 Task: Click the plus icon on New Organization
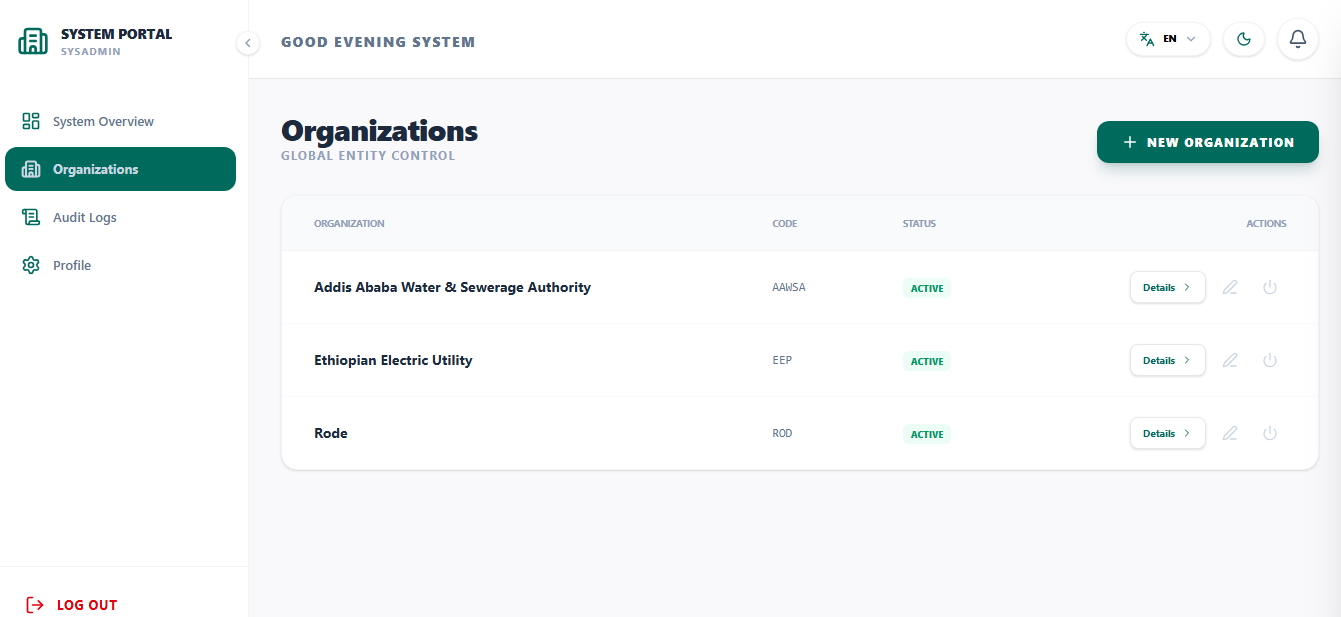point(1130,142)
